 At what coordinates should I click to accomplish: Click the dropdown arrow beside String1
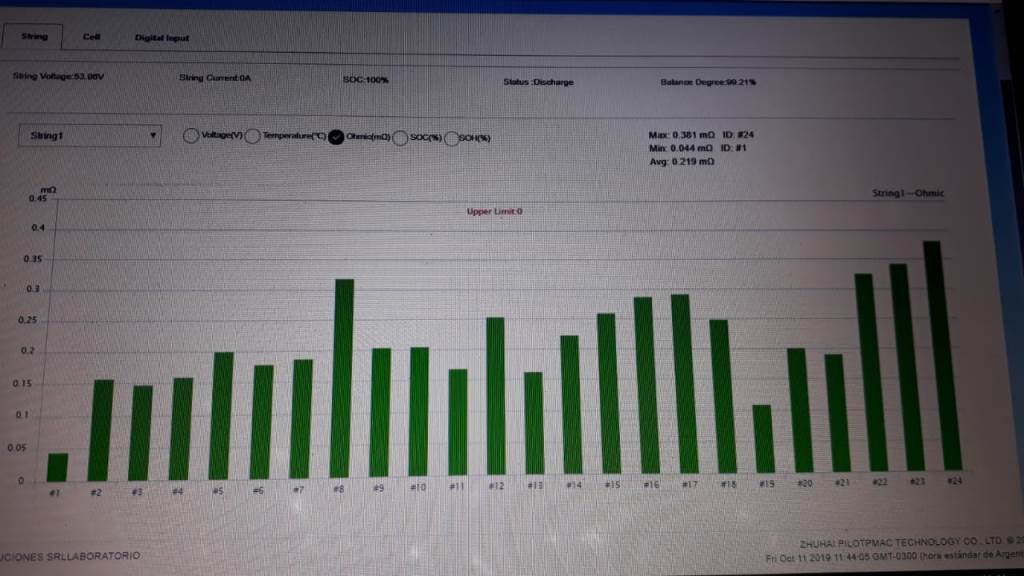(152, 135)
